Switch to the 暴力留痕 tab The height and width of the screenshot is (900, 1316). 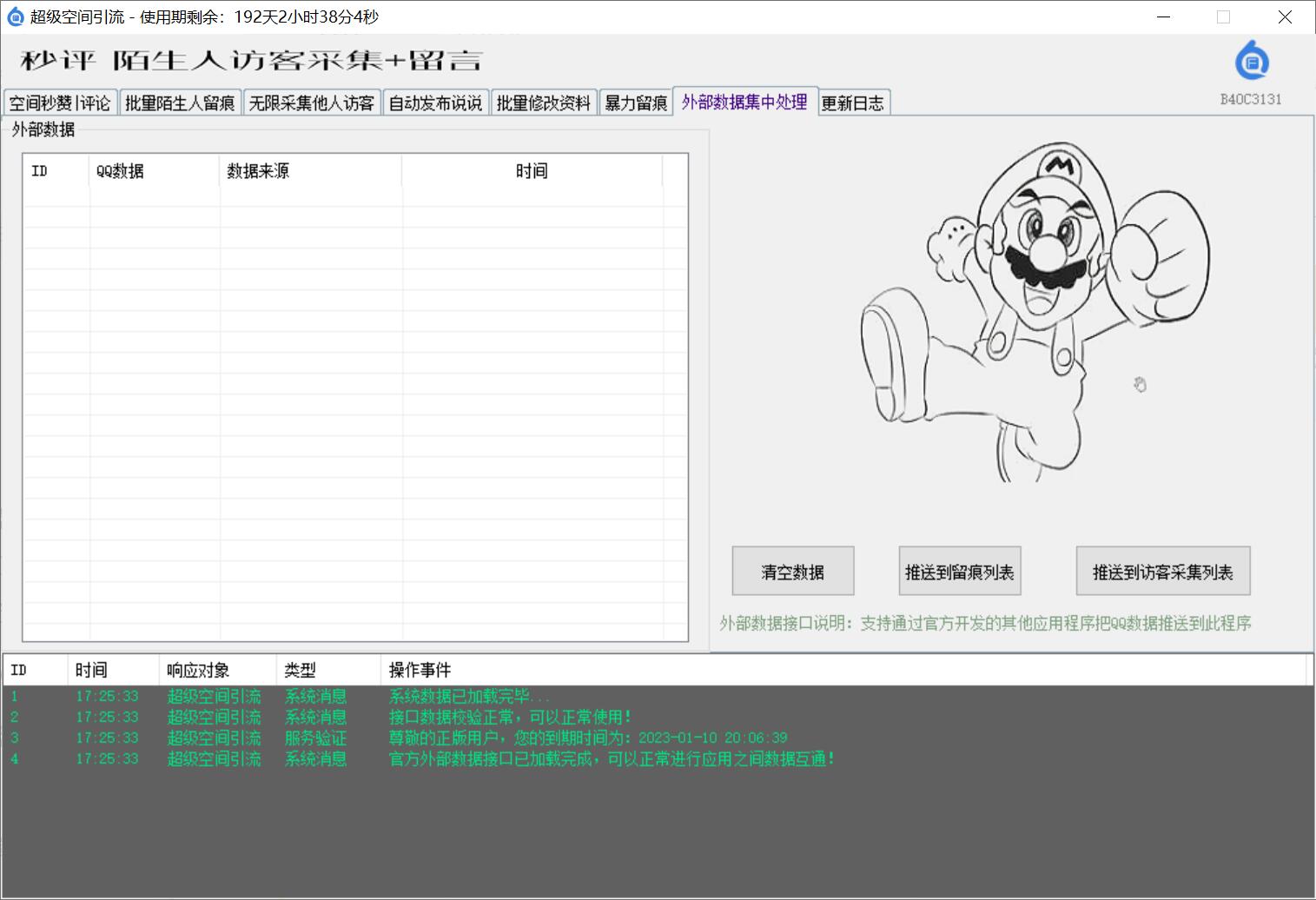click(636, 103)
